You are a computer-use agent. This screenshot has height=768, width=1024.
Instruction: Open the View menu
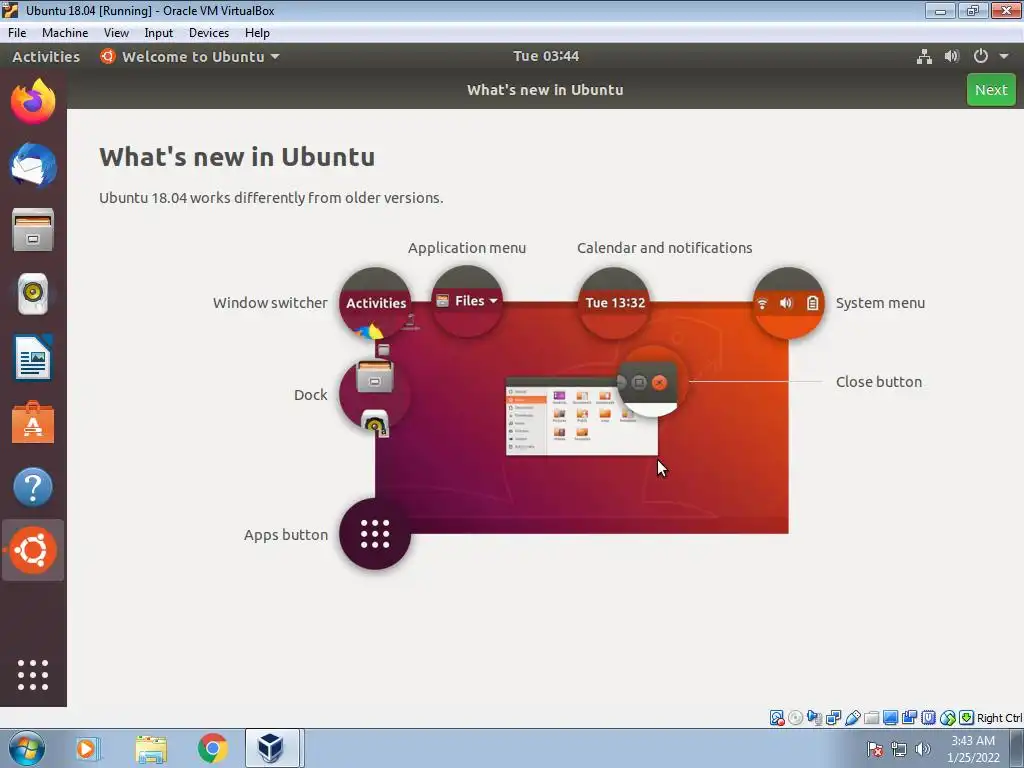pyautogui.click(x=116, y=33)
